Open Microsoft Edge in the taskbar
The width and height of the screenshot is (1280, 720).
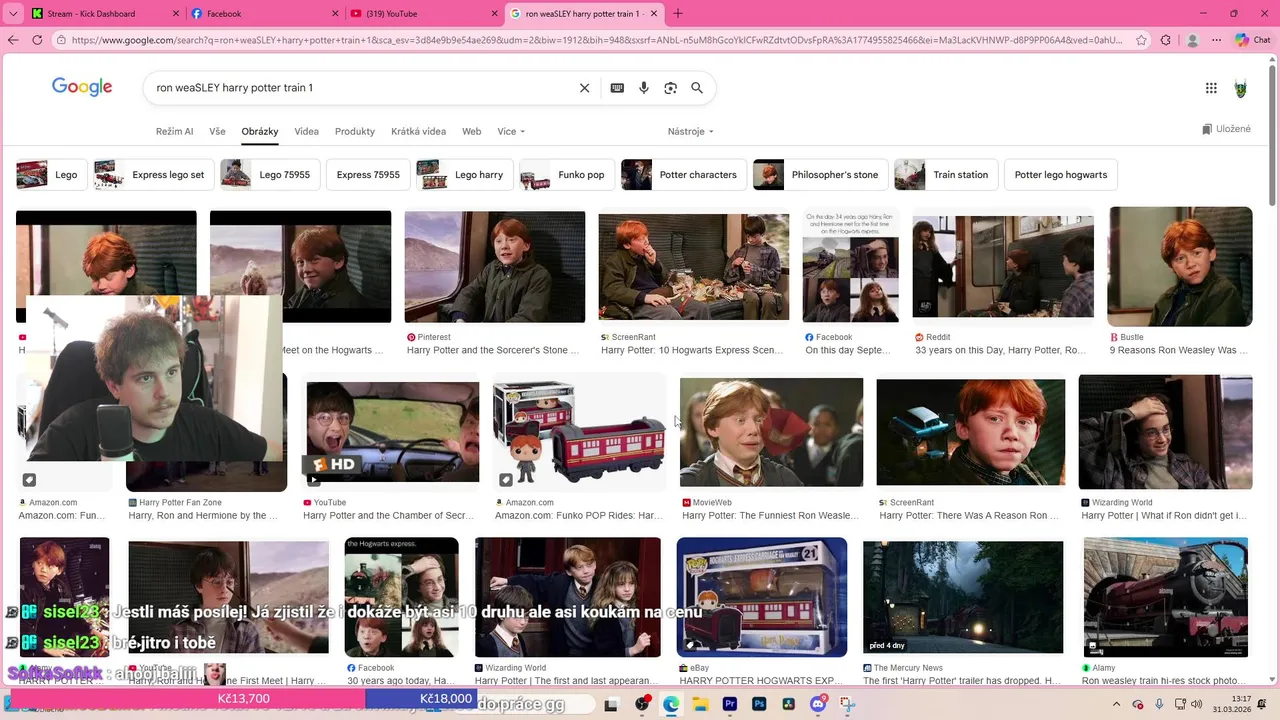click(x=670, y=704)
